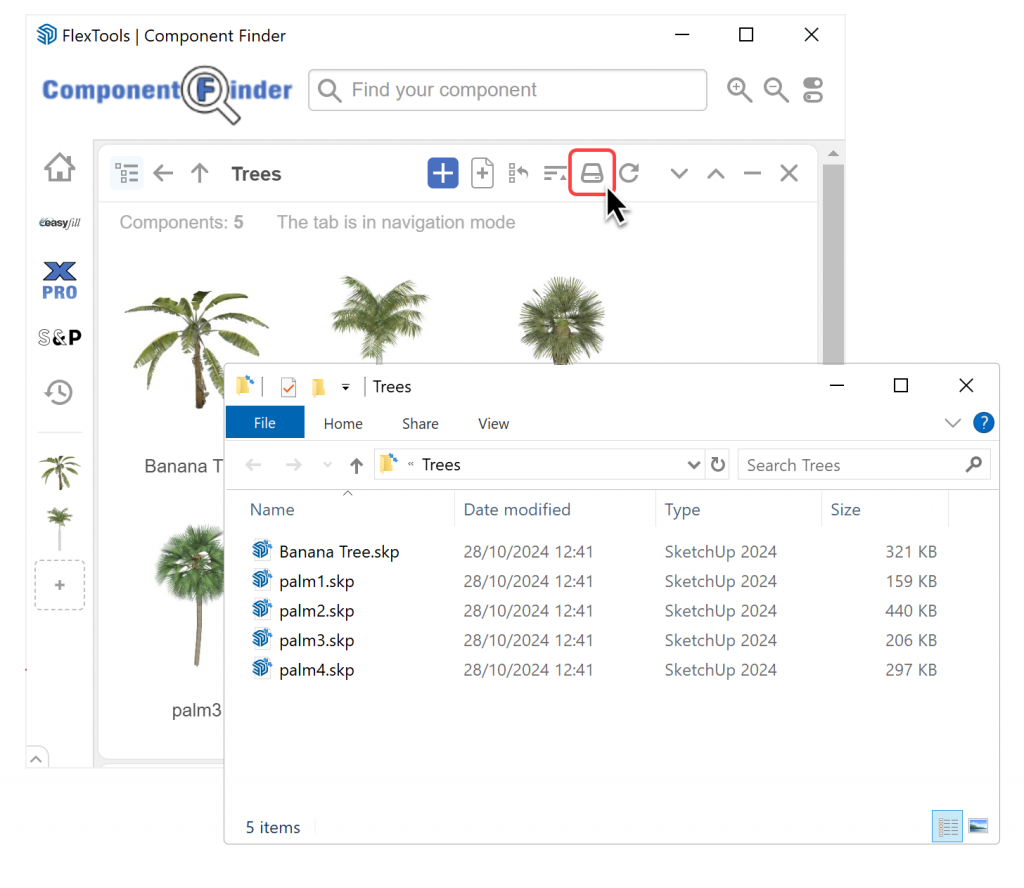This screenshot has width=1024, height=888.
Task: Click the Home icon in Component Finder sidebar
Action: click(59, 168)
